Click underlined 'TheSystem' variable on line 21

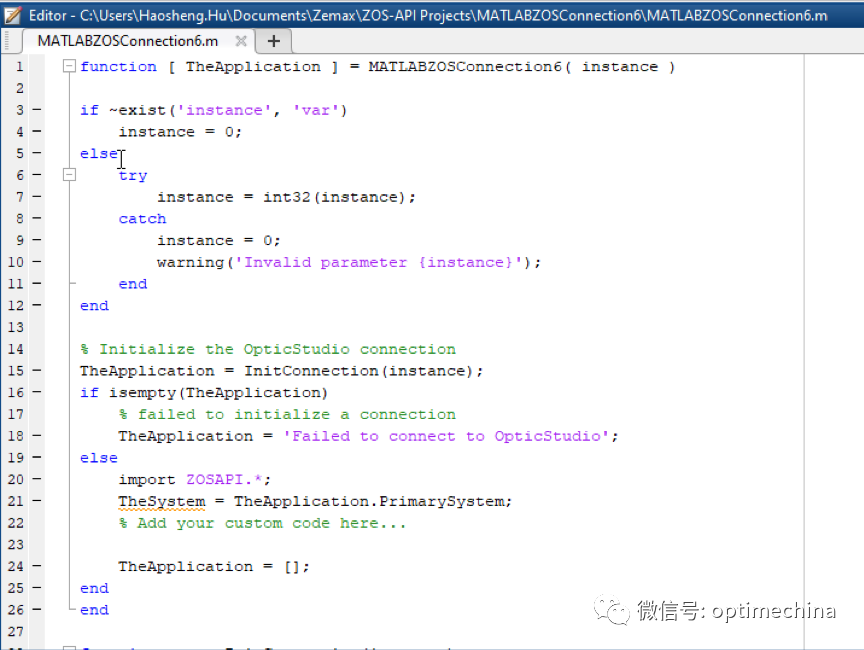click(161, 502)
